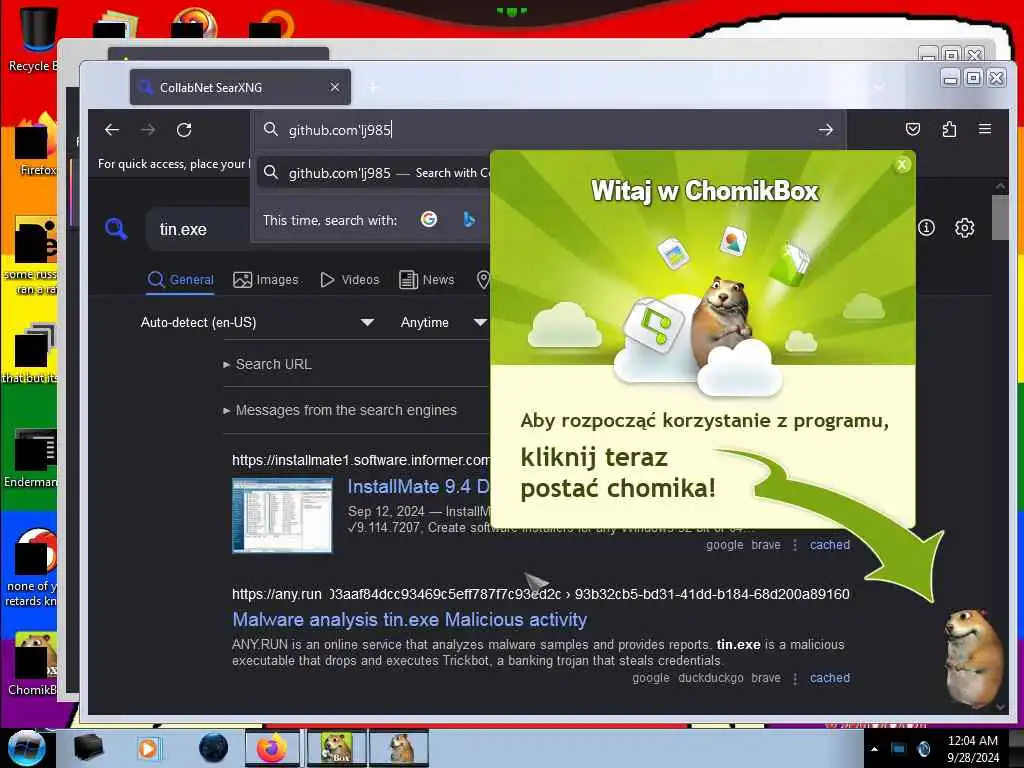Open the Pocket save icon
Screen dimensions: 1024x768
(x=913, y=129)
